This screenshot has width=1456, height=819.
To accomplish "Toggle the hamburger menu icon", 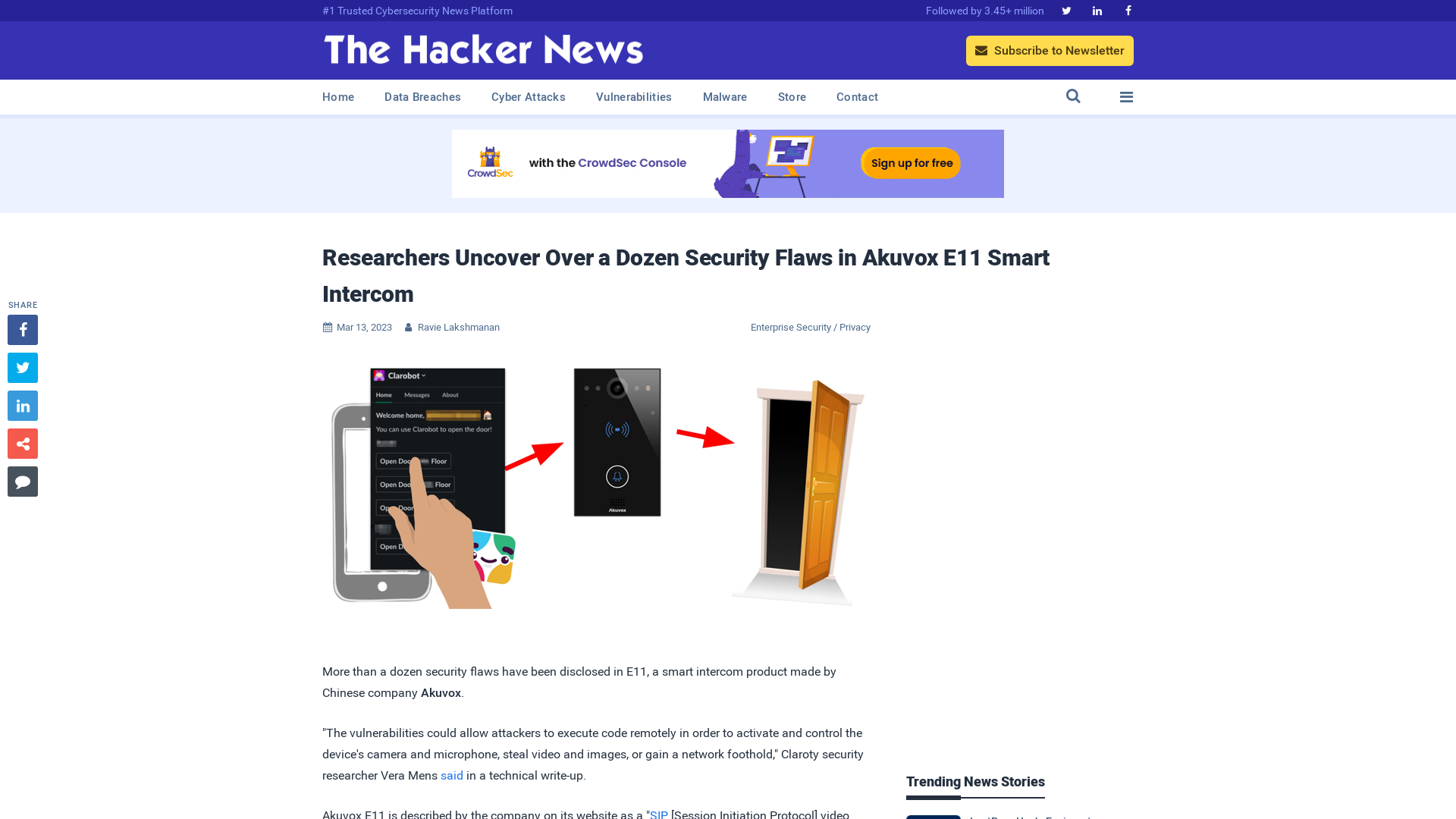I will (1126, 97).
